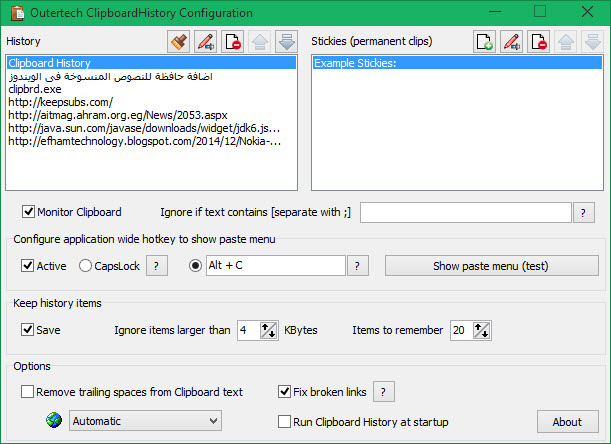Select the CapsLock radio button
Viewport: 611px width, 444px height.
85,266
